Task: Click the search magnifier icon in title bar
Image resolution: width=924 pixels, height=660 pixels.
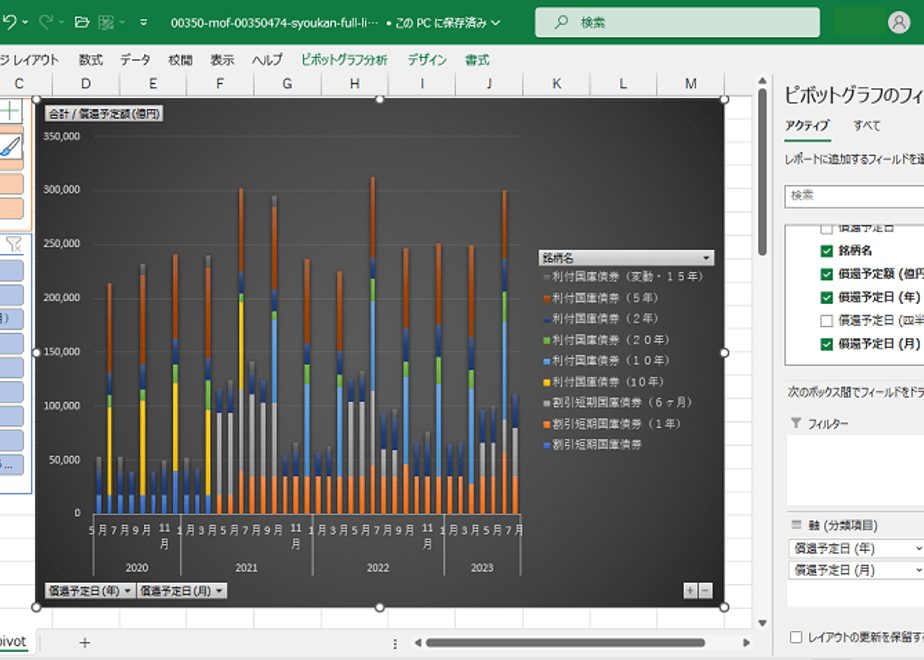Action: coord(561,22)
